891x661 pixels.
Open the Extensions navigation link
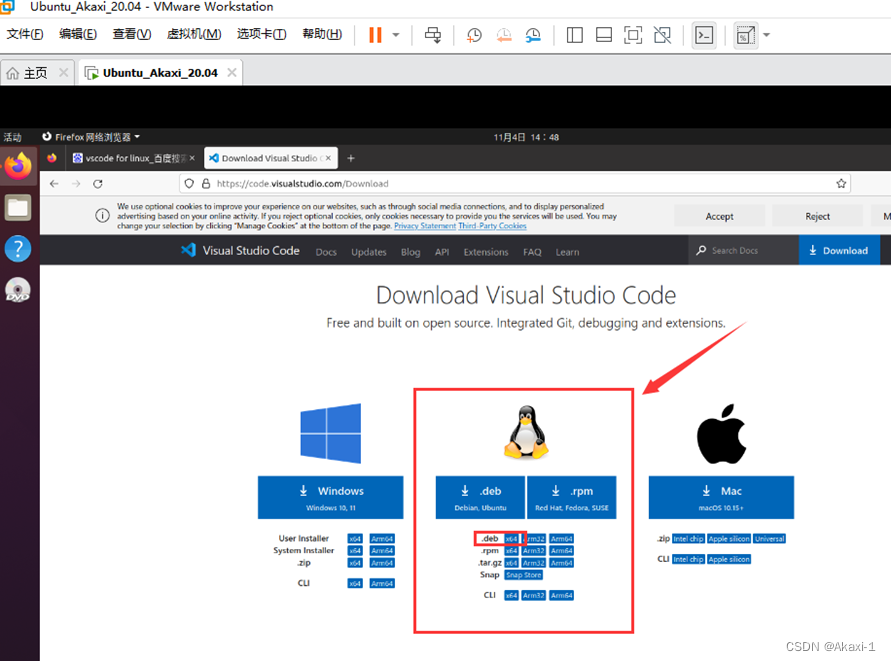click(486, 252)
